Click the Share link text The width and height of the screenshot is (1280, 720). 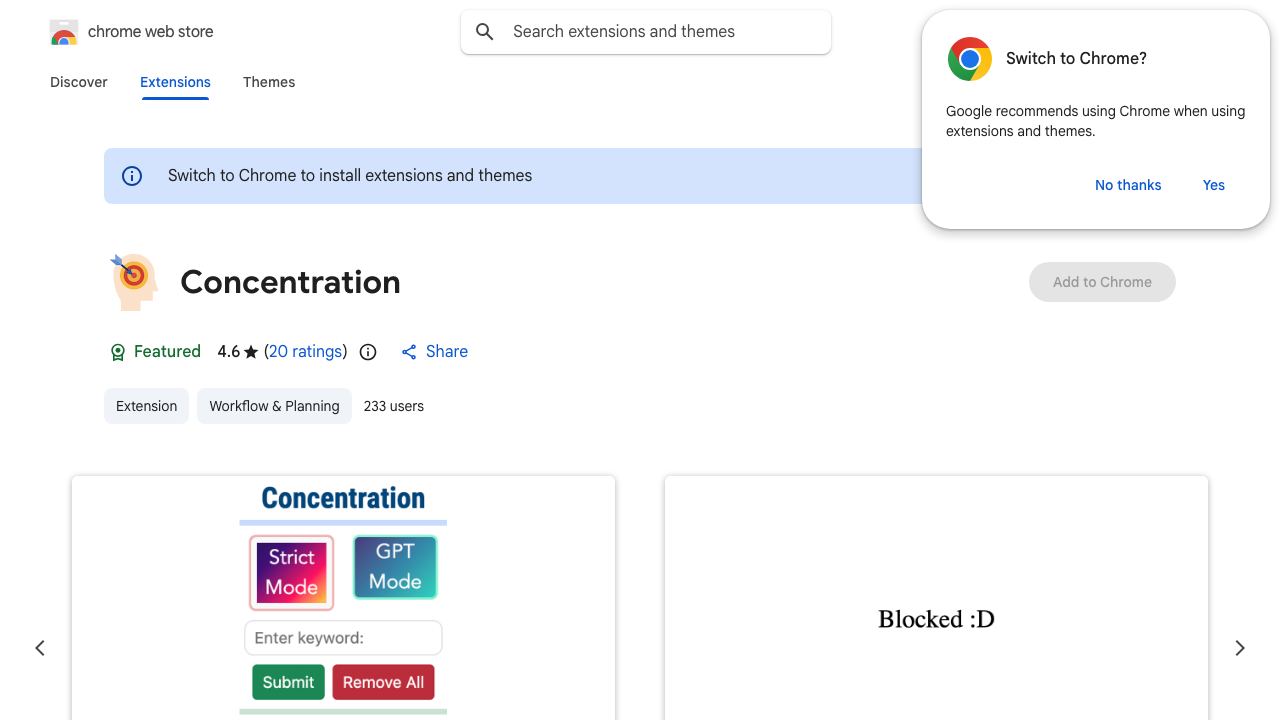point(447,352)
